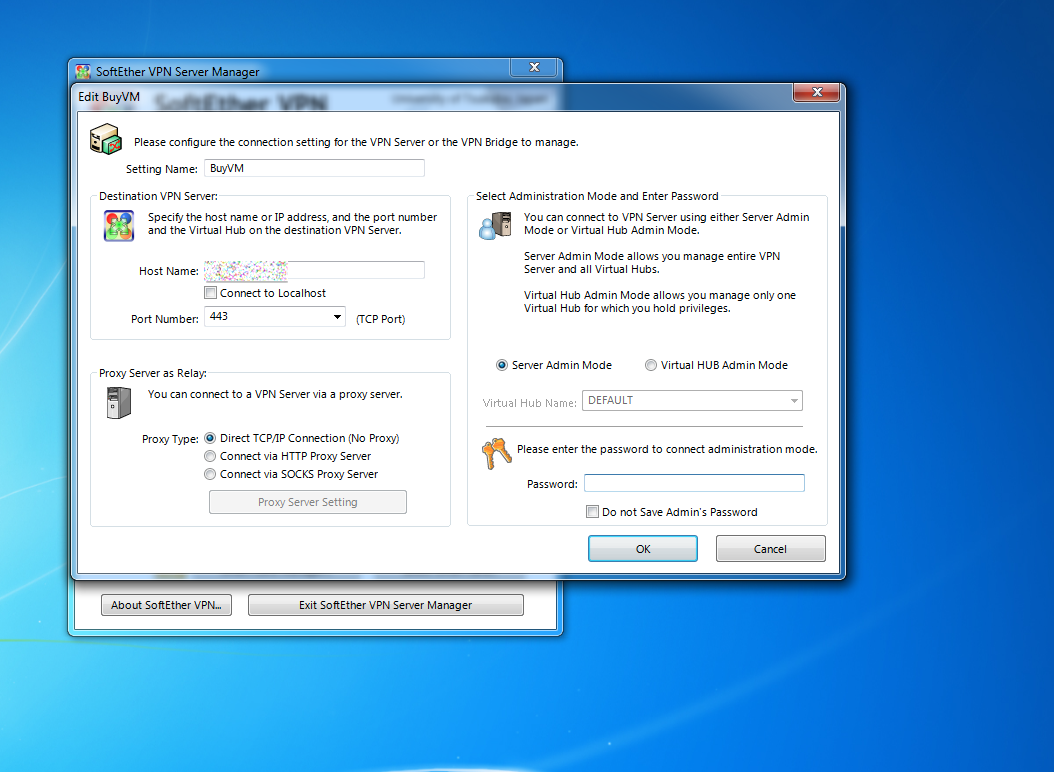Click 'Select Administration Mode and Enter Password' heading

coord(597,196)
